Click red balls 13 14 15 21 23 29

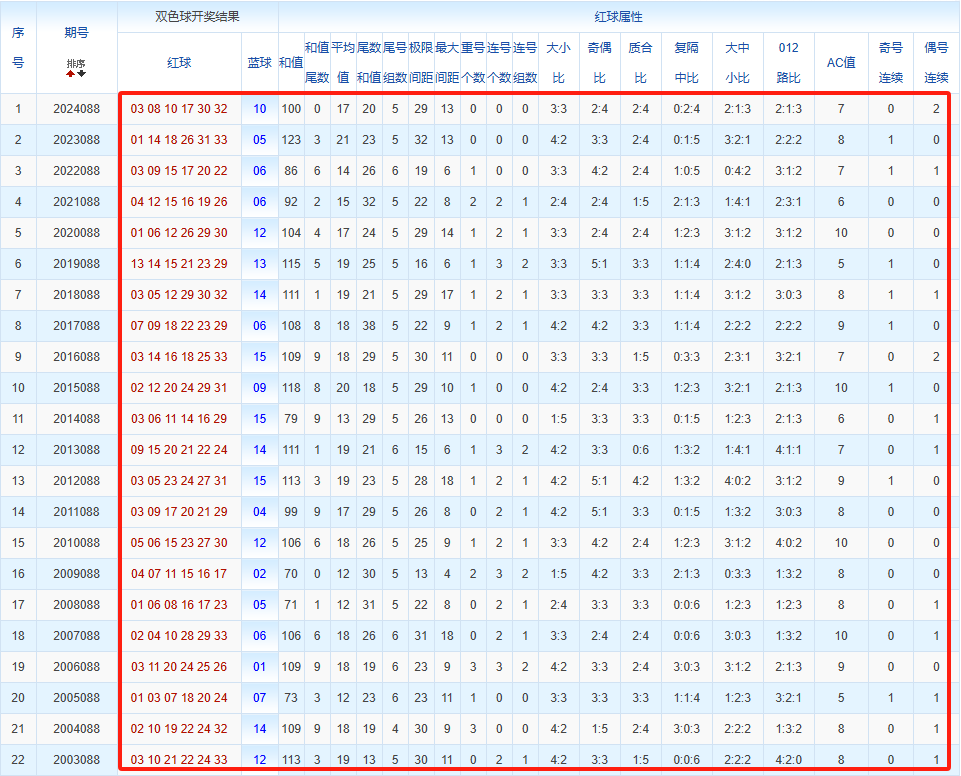coord(179,264)
